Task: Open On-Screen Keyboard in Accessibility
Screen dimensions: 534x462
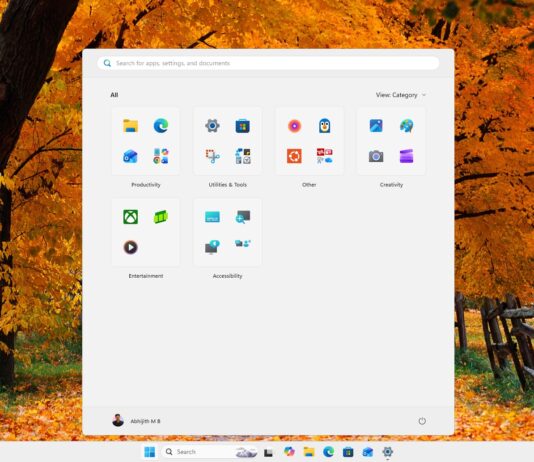Action: pos(212,217)
